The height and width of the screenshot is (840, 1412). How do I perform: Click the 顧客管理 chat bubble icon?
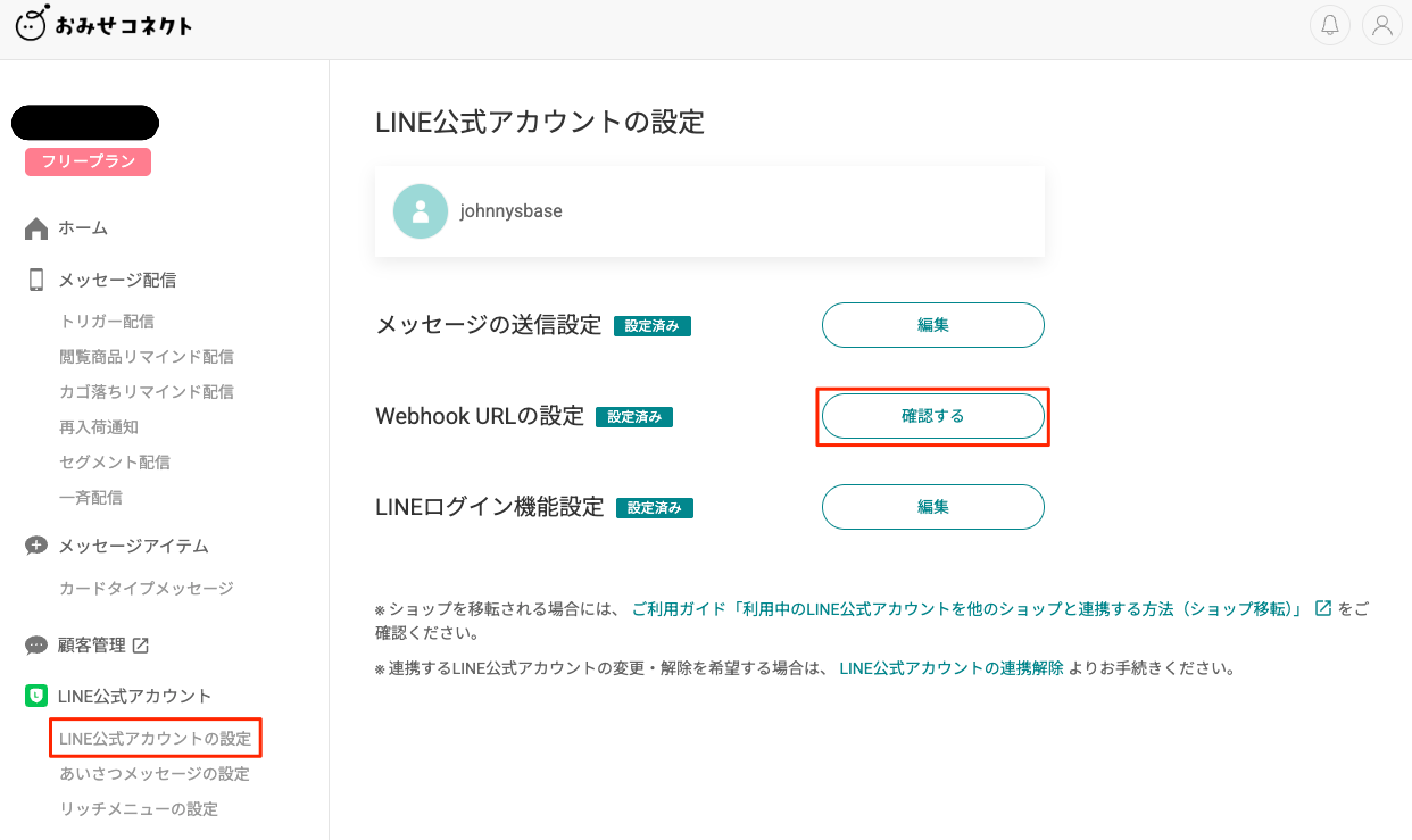36,646
